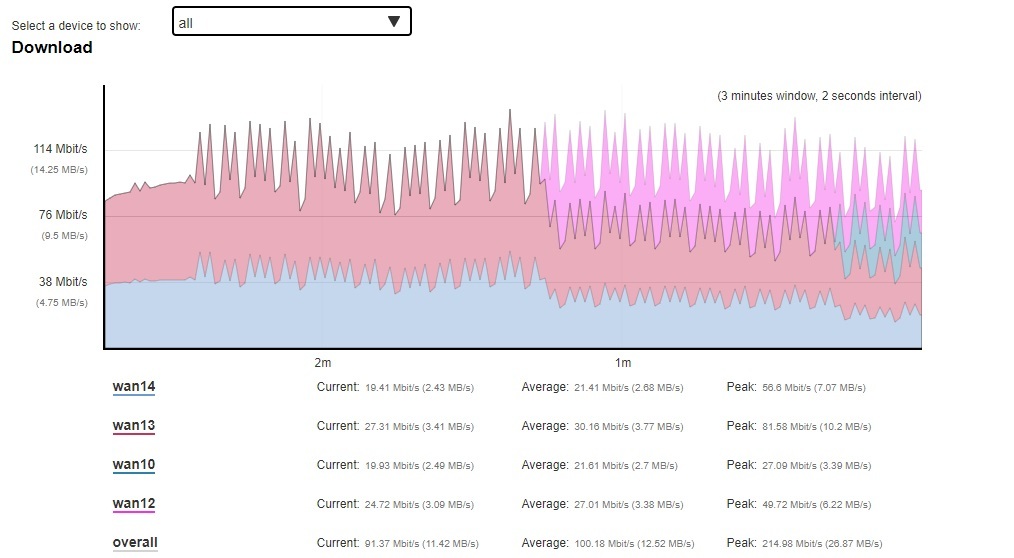Image resolution: width=1014 pixels, height=558 pixels.
Task: Click the 3 minutes window interval note
Action: [819, 96]
